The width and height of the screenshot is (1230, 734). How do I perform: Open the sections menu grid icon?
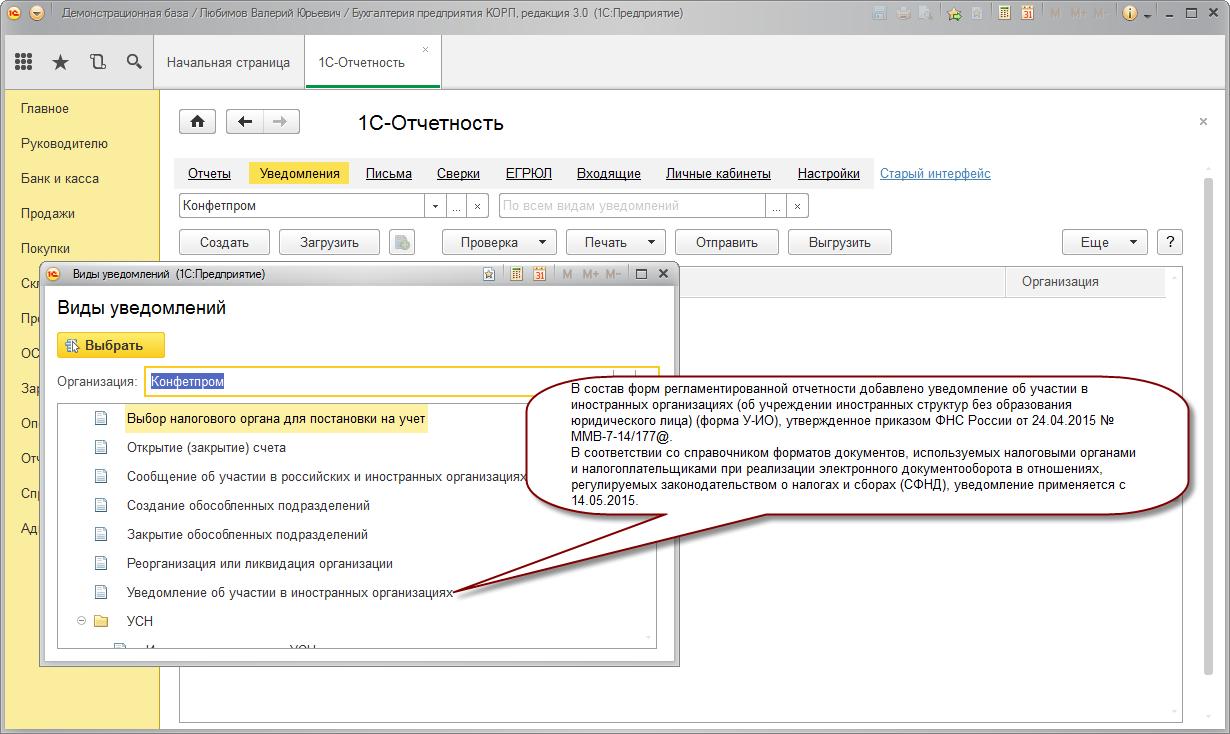24,62
